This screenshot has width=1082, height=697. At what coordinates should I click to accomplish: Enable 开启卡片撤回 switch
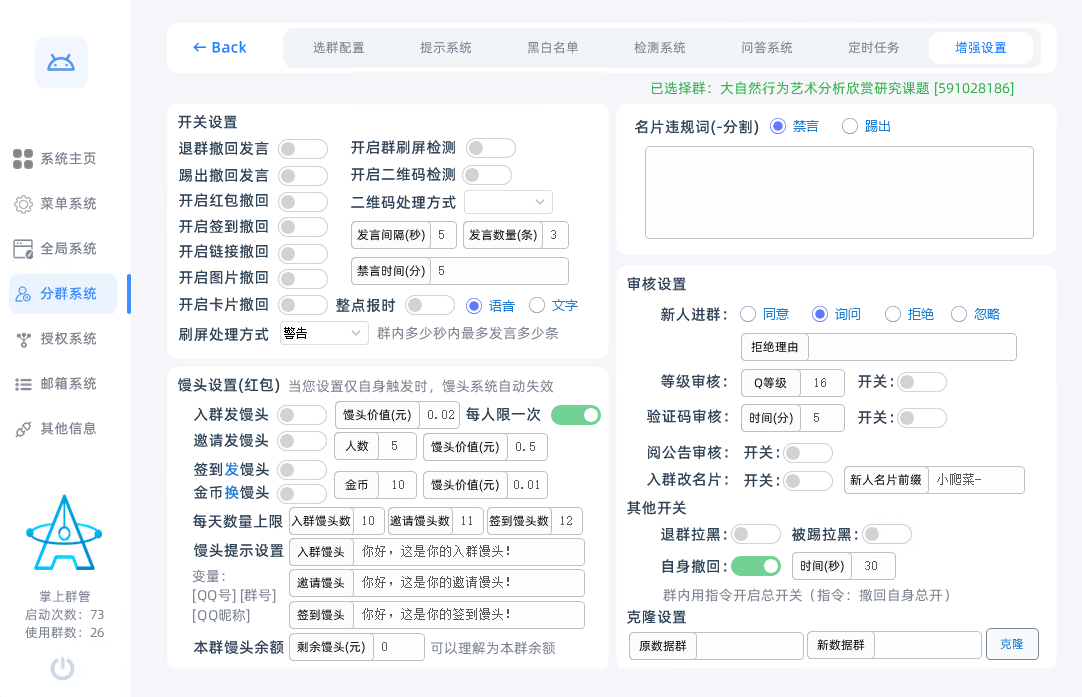(x=303, y=305)
